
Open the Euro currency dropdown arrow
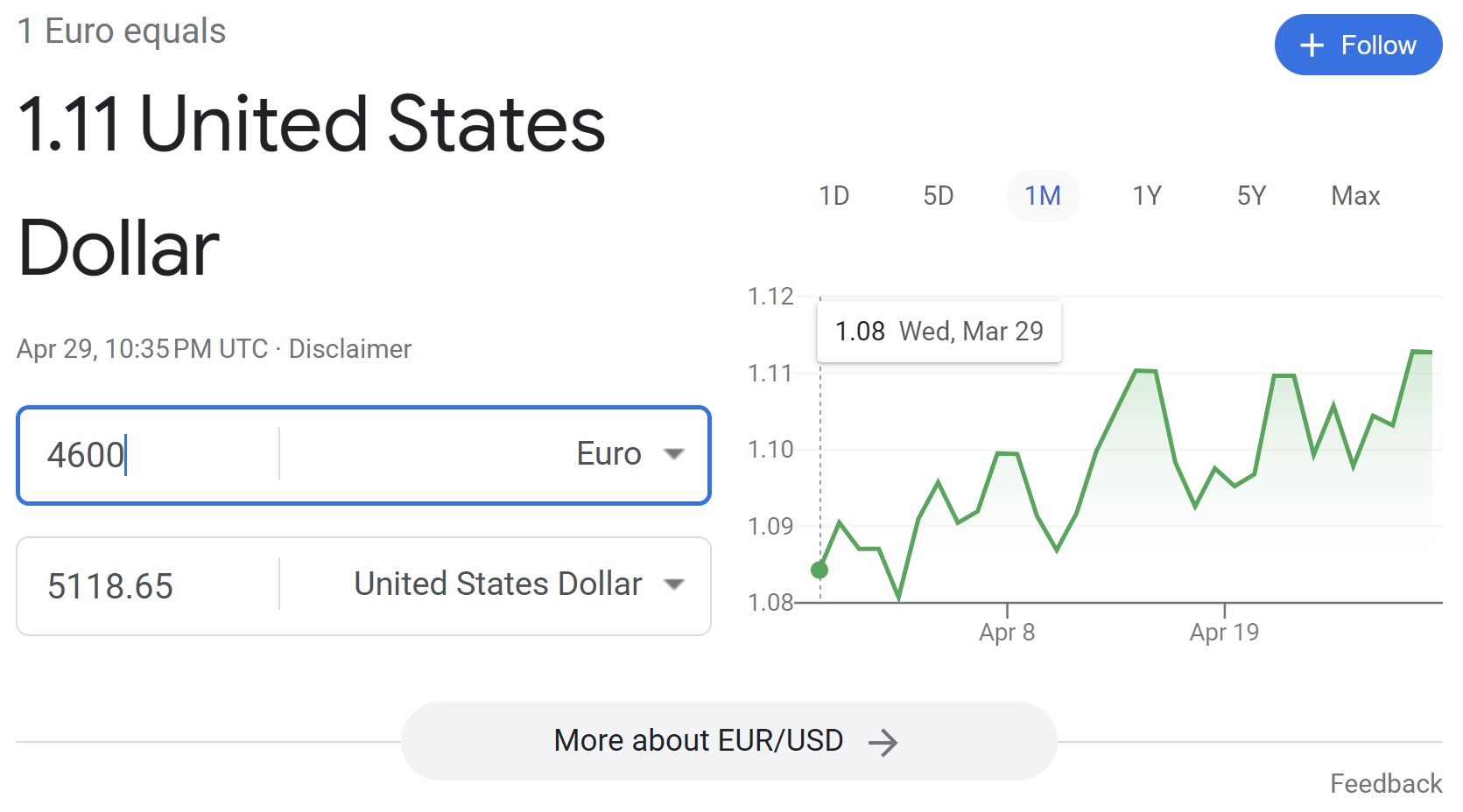click(673, 454)
